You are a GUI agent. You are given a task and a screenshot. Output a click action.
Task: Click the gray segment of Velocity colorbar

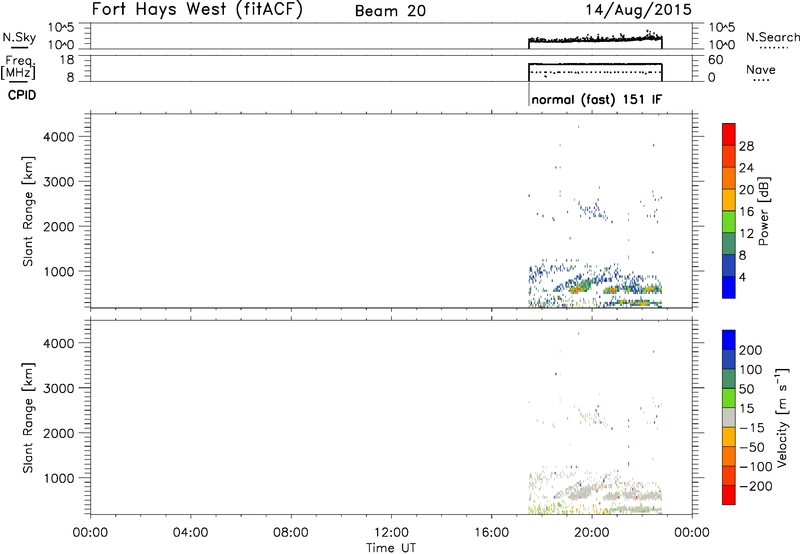[729, 417]
